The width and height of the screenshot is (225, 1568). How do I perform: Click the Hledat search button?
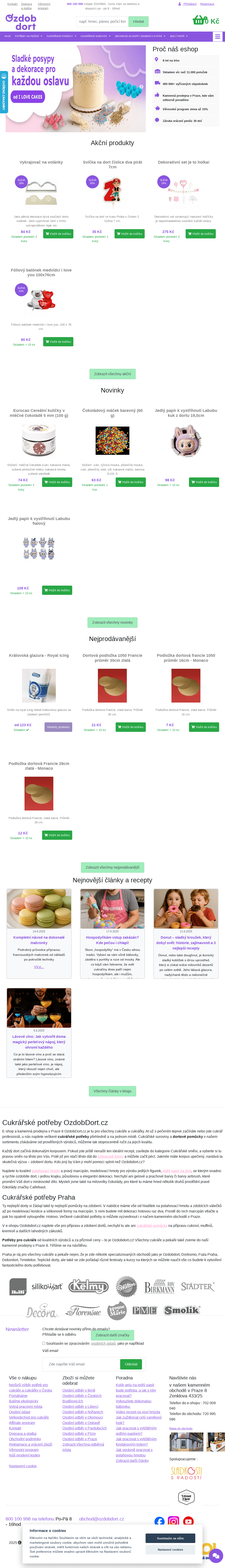[139, 21]
